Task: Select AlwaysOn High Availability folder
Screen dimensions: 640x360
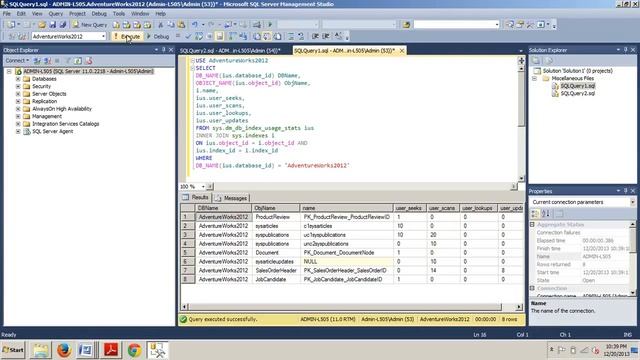Action: pos(62,109)
